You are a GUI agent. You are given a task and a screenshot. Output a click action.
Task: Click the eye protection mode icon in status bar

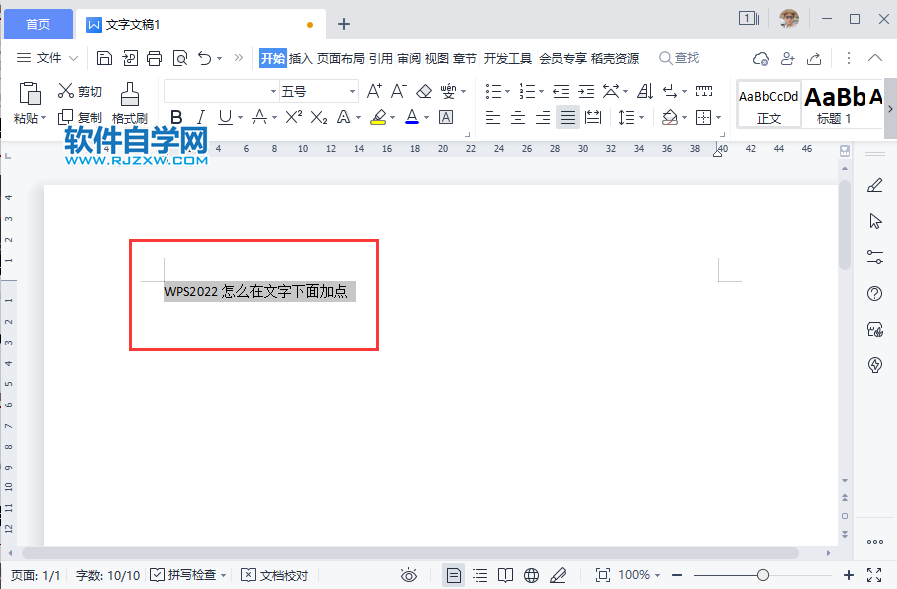tap(409, 575)
